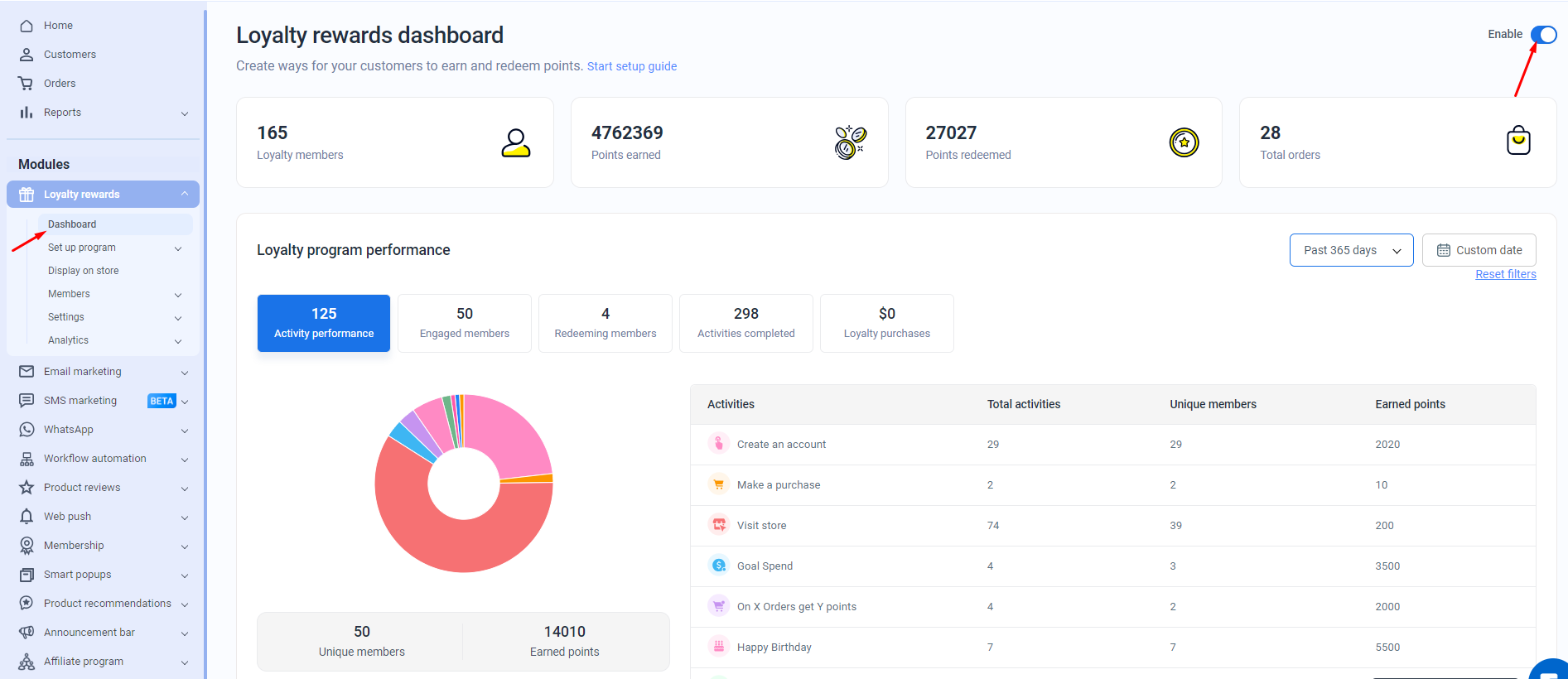Expand the Membership module chevron
The height and width of the screenshot is (679, 1568).
click(x=185, y=547)
